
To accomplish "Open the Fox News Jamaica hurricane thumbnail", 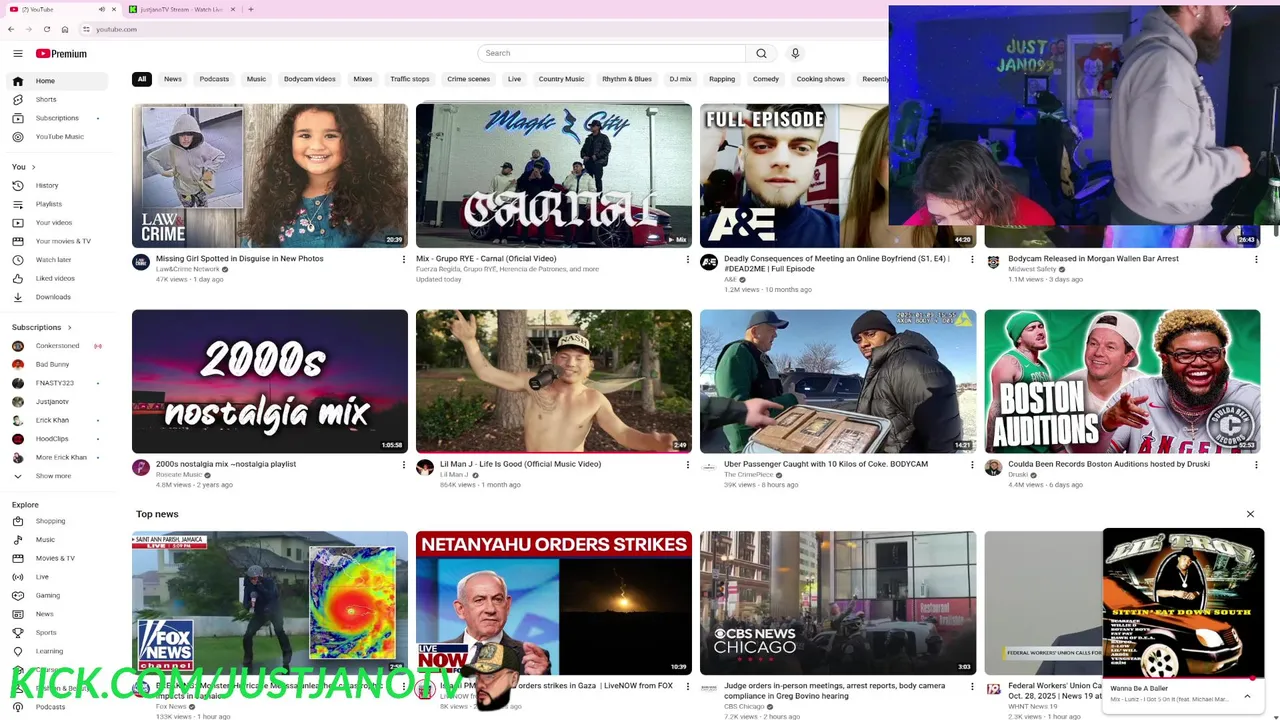I will pos(270,603).
